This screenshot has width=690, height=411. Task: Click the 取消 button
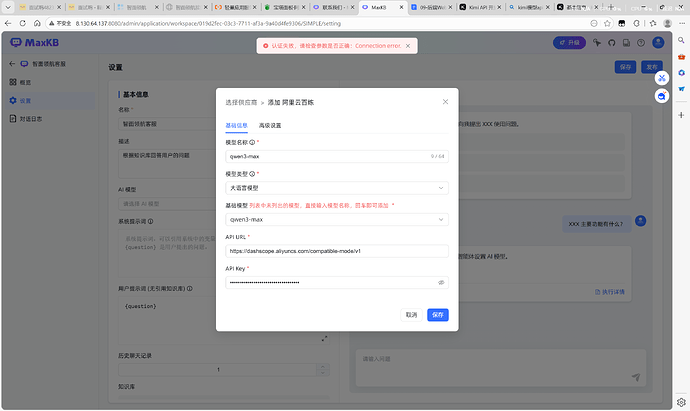tap(410, 314)
